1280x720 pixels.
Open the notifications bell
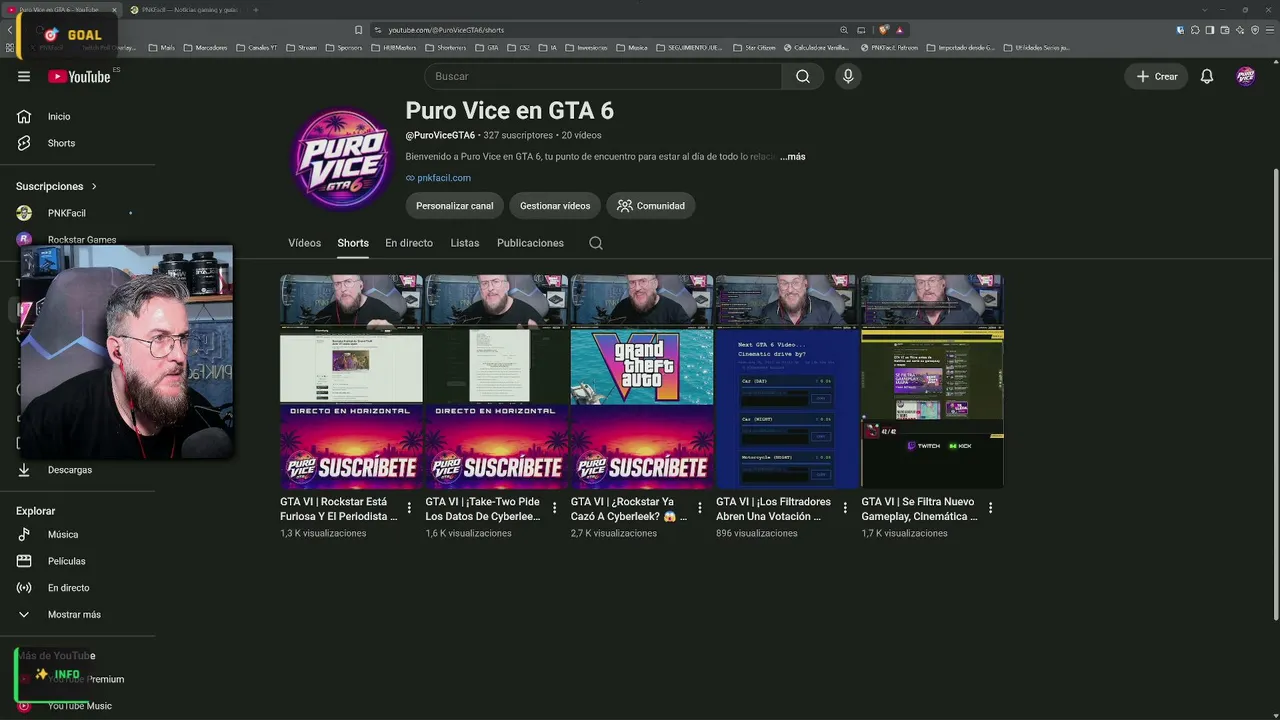tap(1207, 76)
